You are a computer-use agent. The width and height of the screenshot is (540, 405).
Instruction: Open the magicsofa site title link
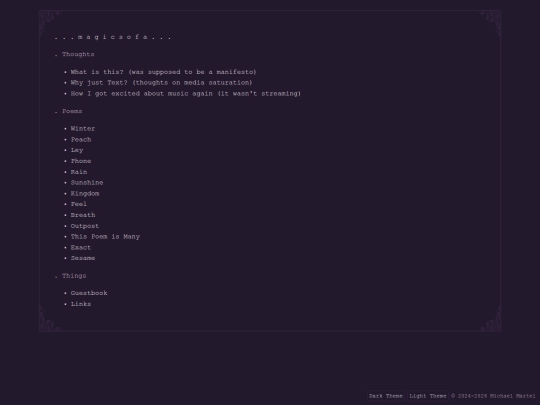113,37
